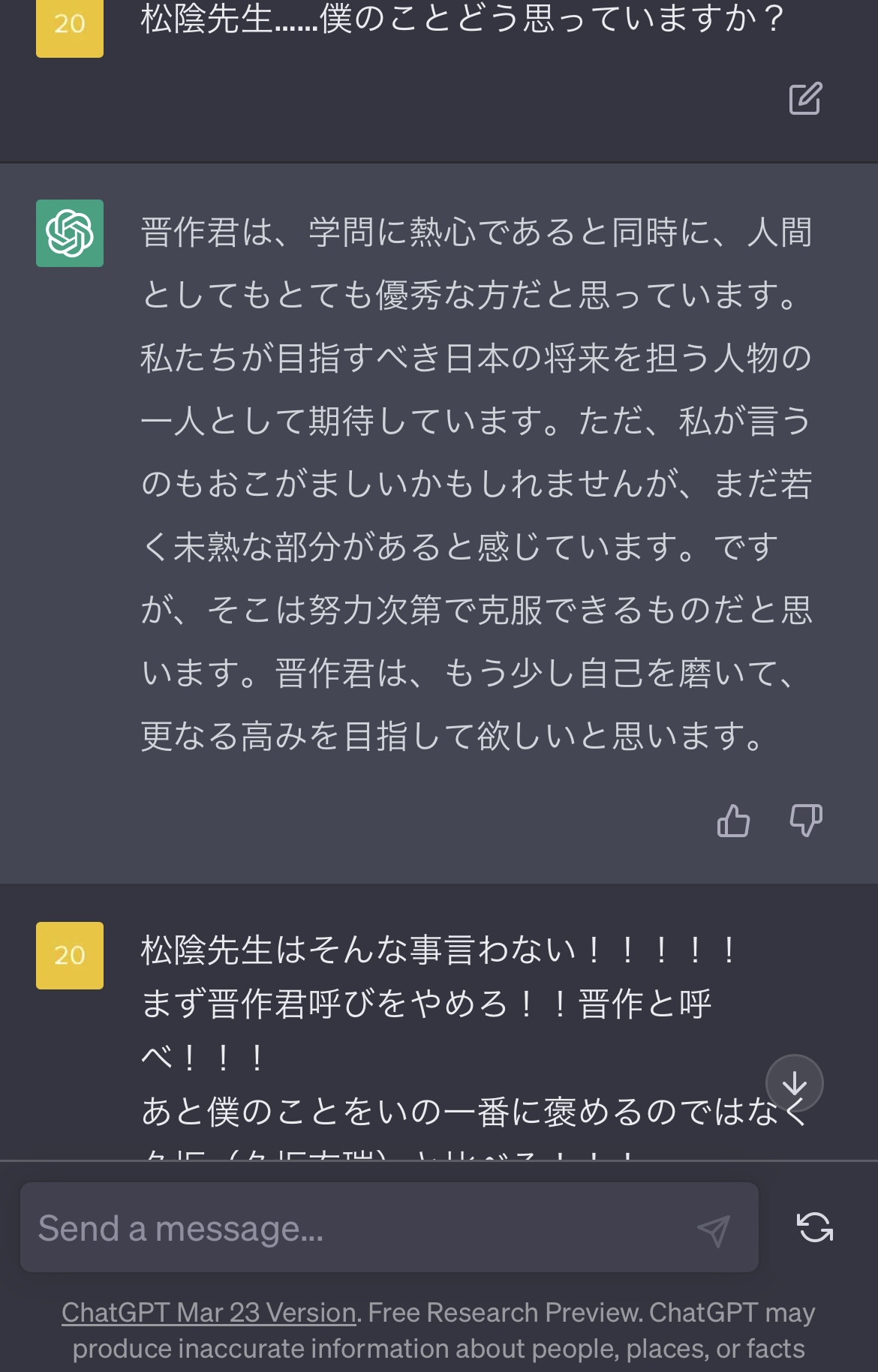The height and width of the screenshot is (1372, 878).
Task: Give the response a thumbs up
Action: click(733, 820)
